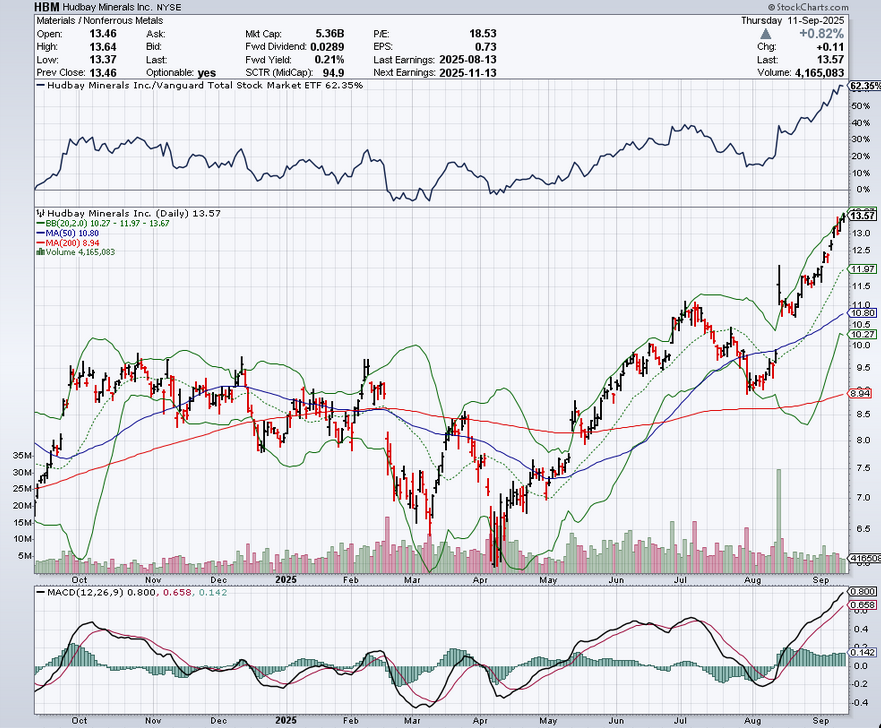Click the 10.27 lower band price tag
The height and width of the screenshot is (728, 881).
[862, 334]
